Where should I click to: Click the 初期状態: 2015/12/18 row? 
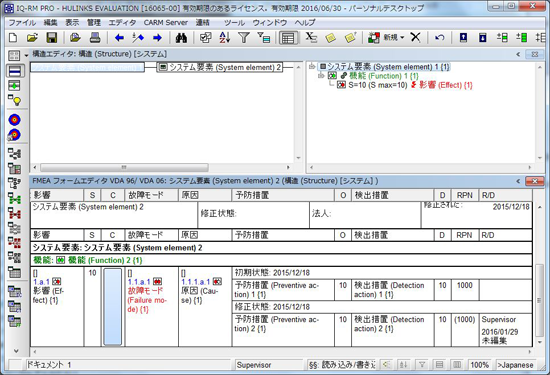point(382,273)
